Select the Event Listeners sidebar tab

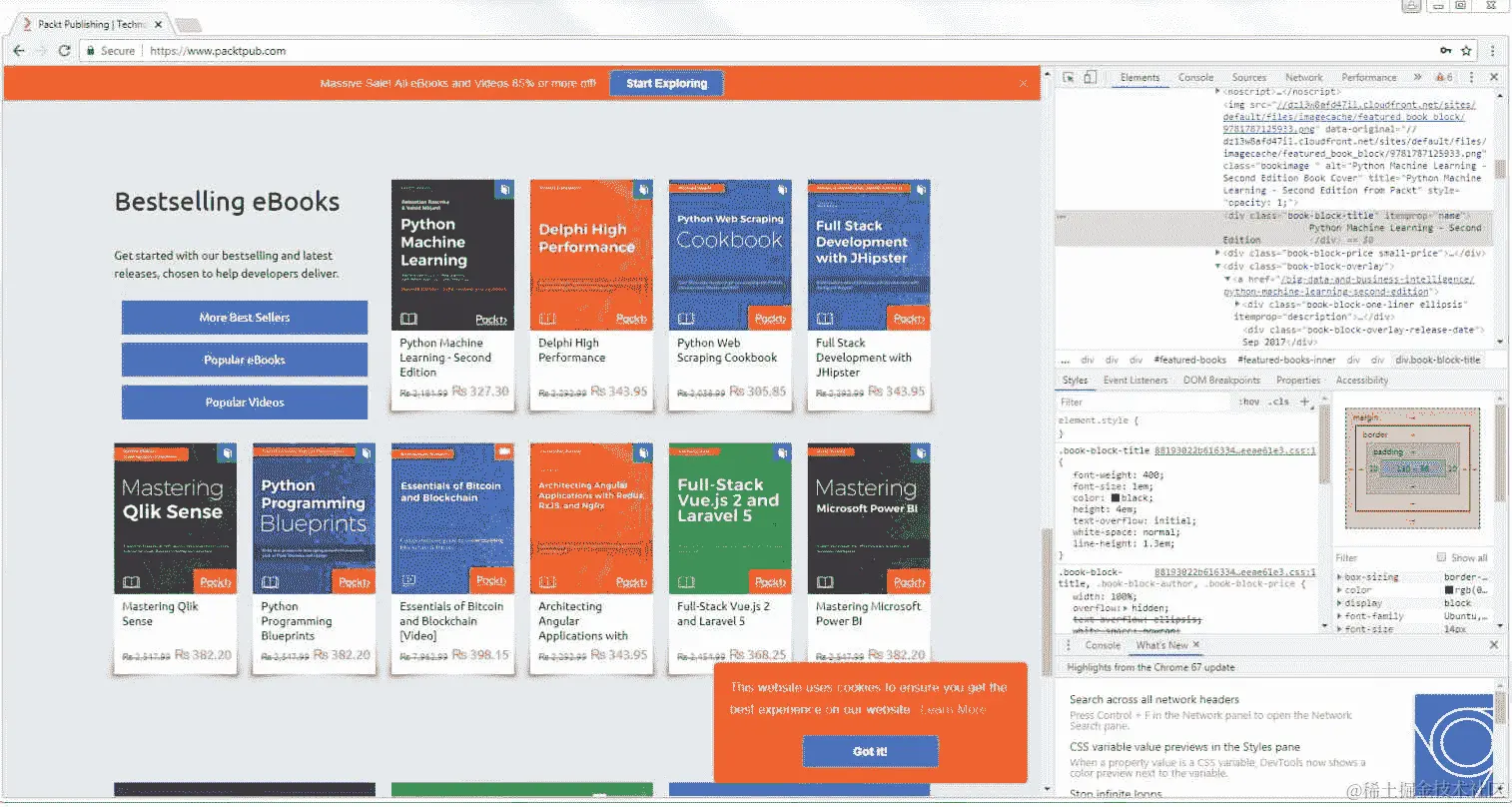[x=1134, y=381]
